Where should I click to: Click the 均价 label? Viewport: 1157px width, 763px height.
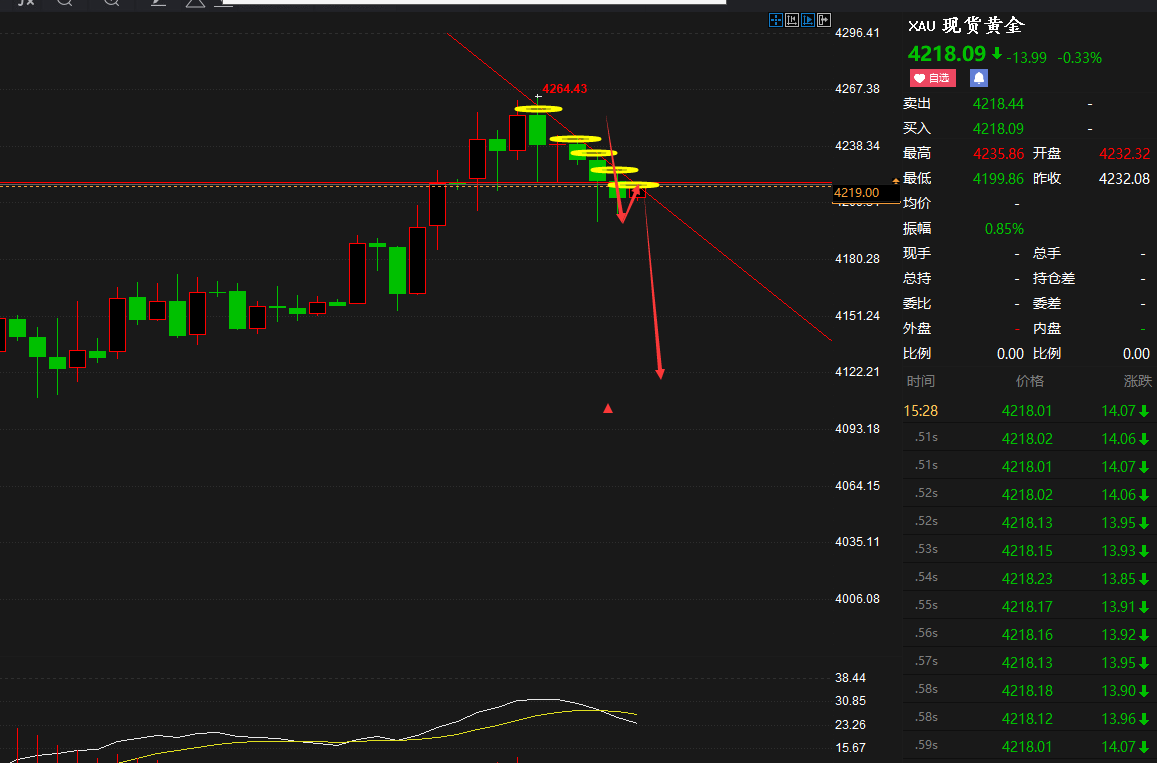click(917, 204)
